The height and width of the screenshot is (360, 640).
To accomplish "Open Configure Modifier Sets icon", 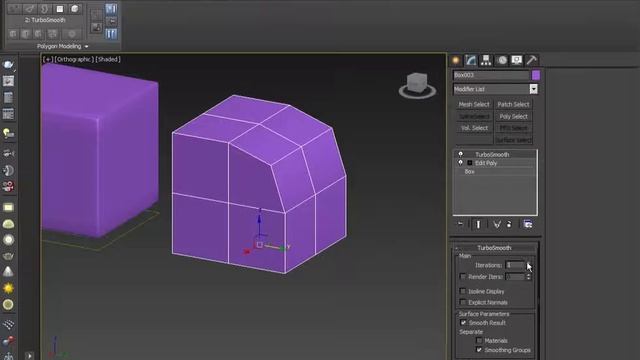I will 528,224.
